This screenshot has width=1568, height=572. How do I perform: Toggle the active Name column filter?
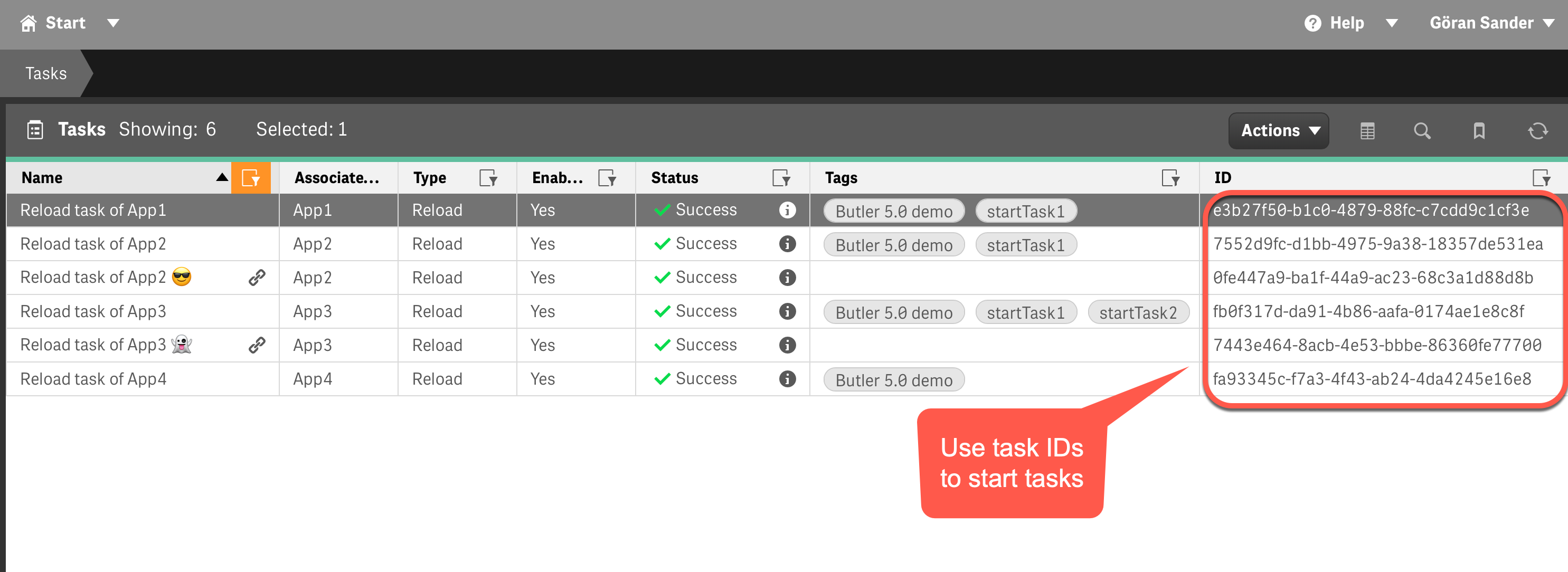[251, 178]
